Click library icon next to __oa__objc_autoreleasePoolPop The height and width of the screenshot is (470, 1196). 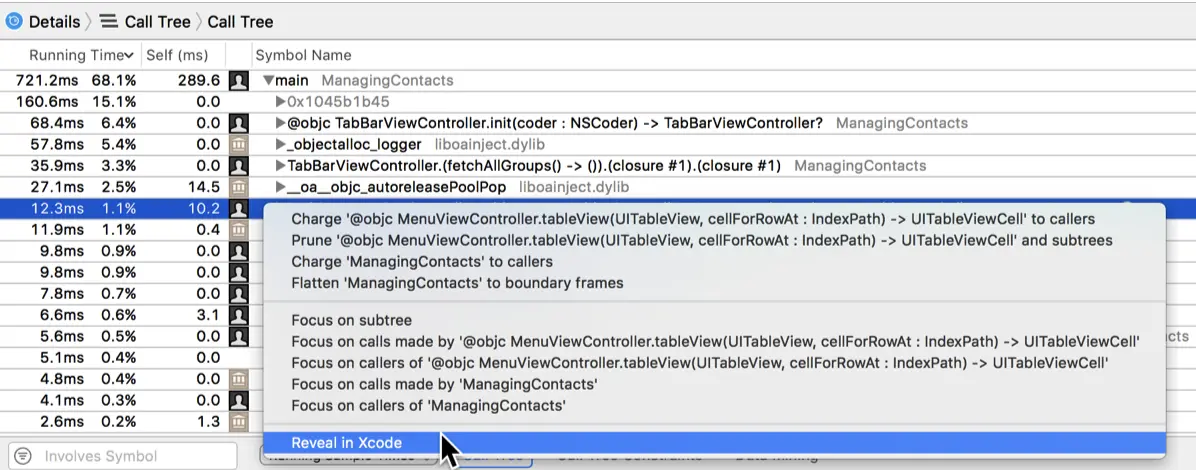click(x=239, y=187)
